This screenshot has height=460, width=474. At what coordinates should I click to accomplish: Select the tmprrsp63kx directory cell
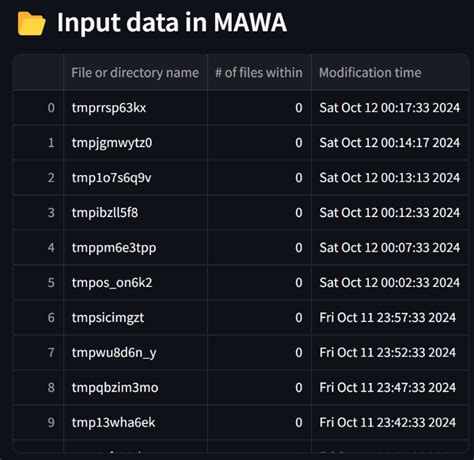[135, 108]
